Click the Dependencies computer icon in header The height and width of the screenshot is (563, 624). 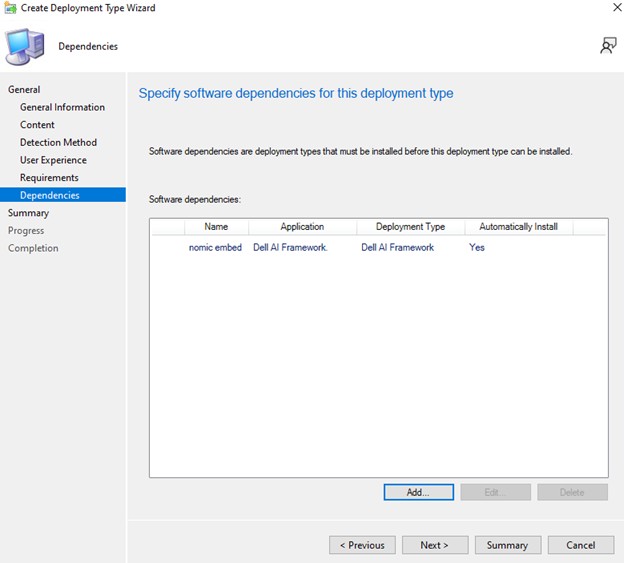click(x=25, y=47)
